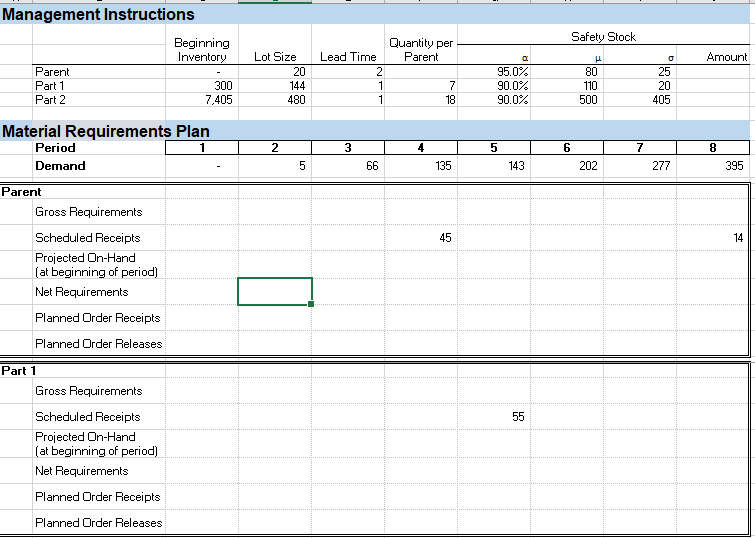
Task: Select the demand value 395
Action: coord(734,166)
